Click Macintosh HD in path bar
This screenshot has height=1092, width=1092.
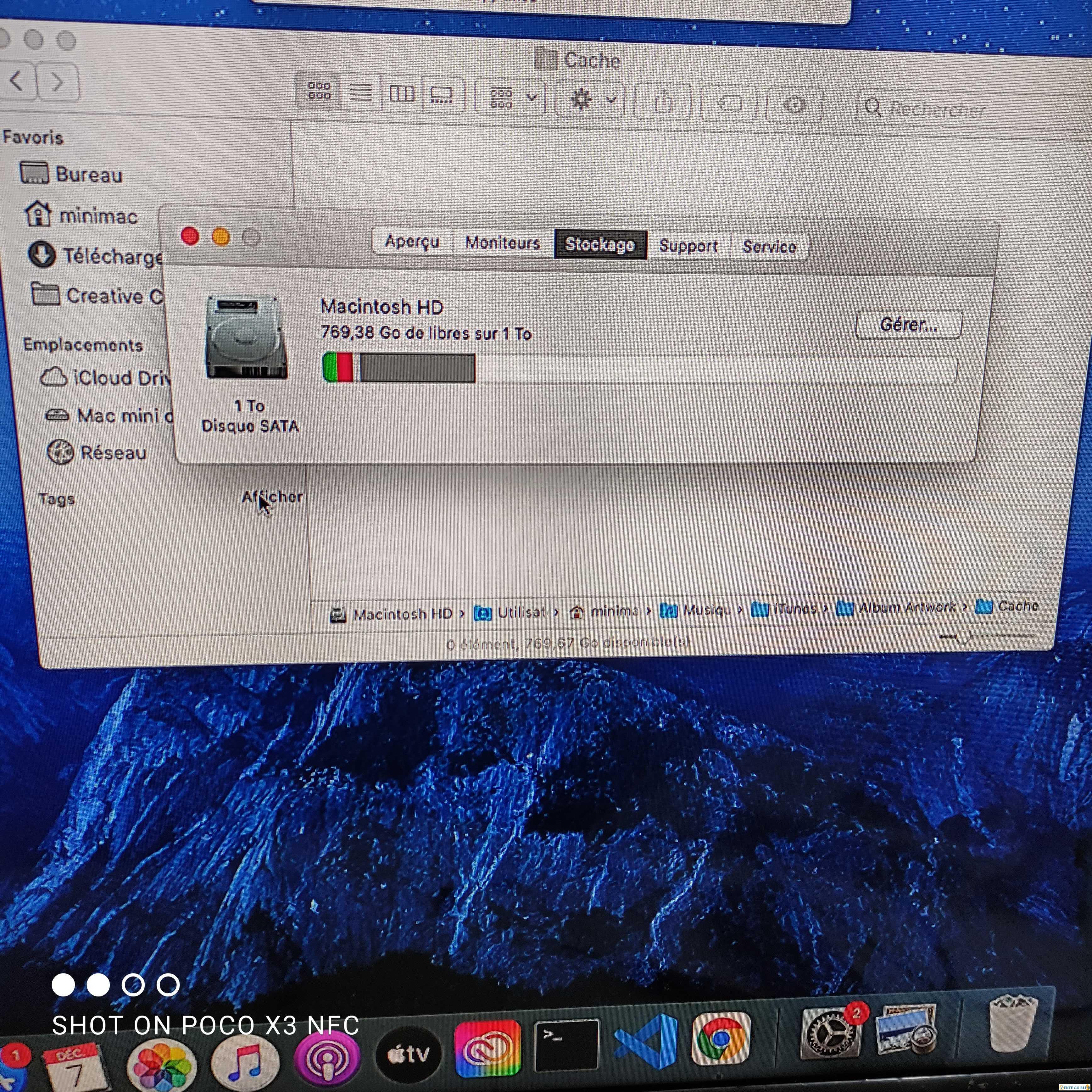391,614
